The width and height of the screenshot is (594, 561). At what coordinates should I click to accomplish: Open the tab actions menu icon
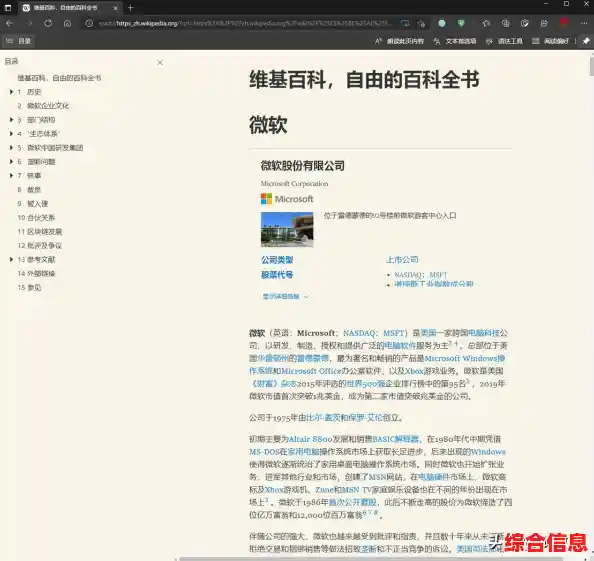pyautogui.click(x=8, y=8)
